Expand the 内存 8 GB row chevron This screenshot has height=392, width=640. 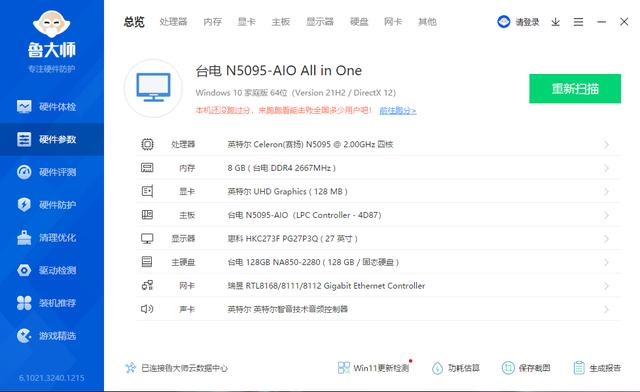coord(607,168)
